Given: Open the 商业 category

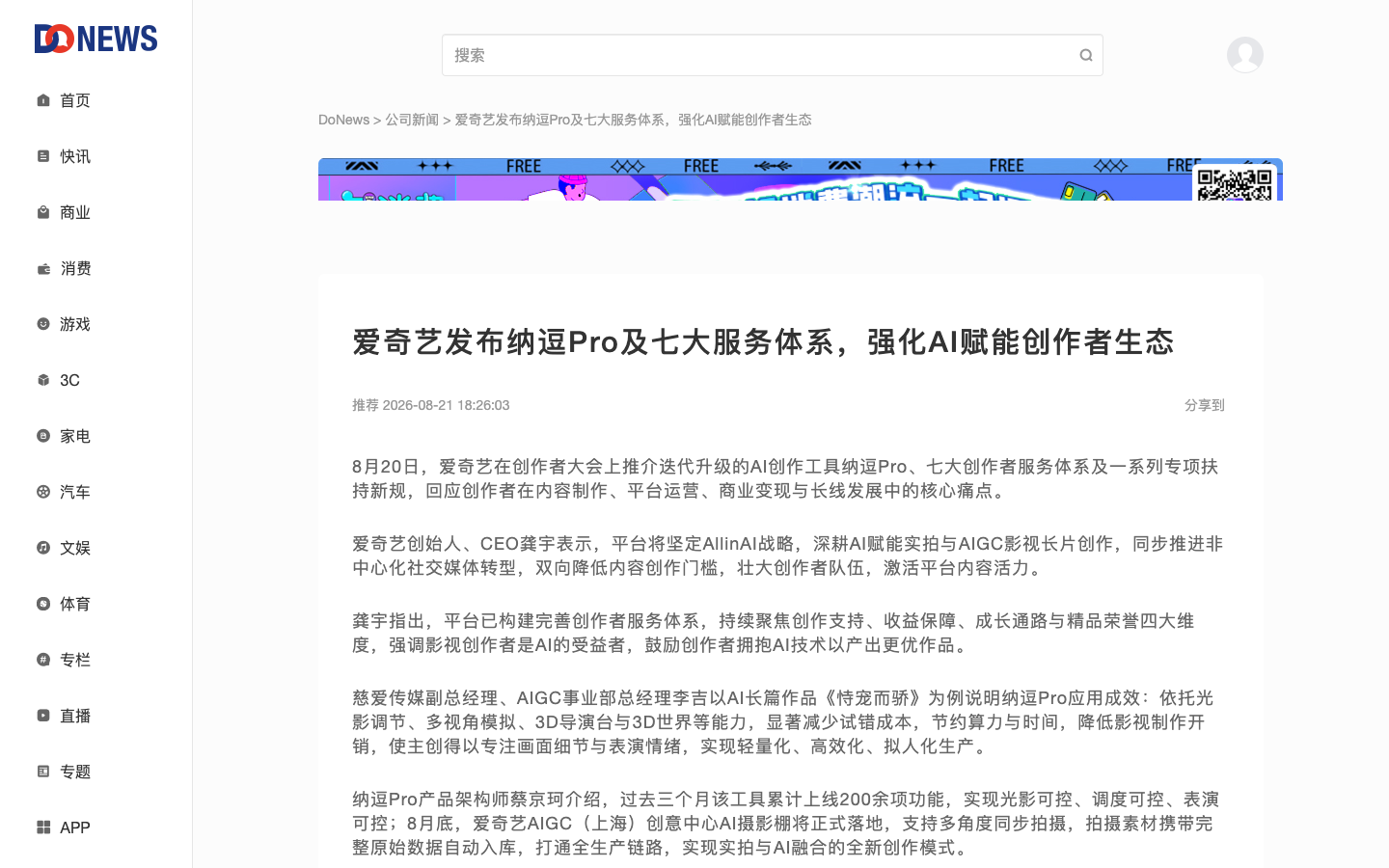Looking at the screenshot, I should pos(75,212).
